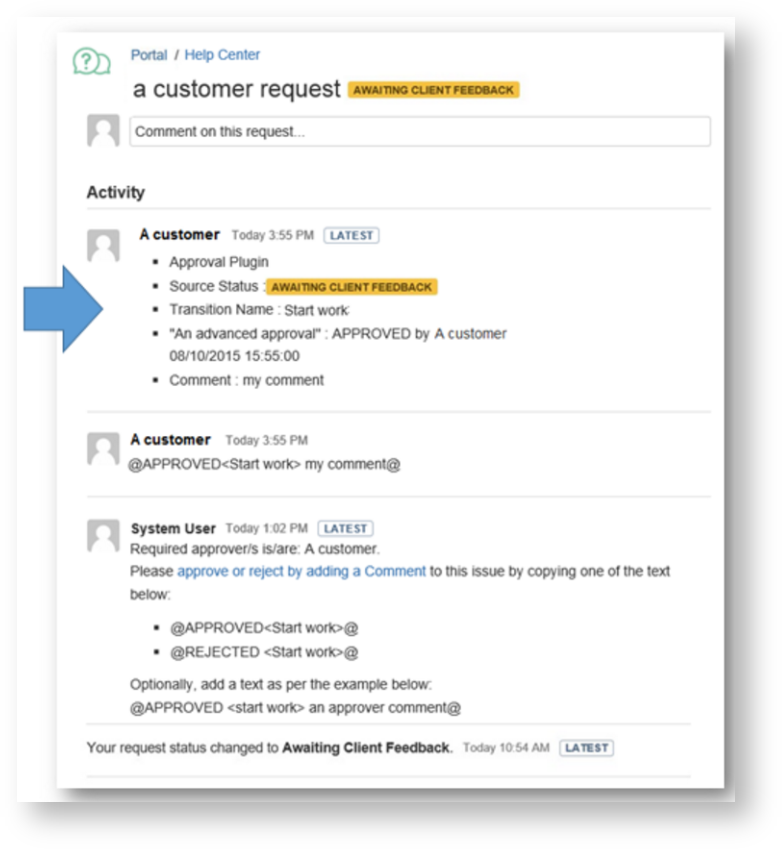Click the LATEST badge on the Approval Plugin entry
The height and width of the screenshot is (850, 783).
[351, 236]
